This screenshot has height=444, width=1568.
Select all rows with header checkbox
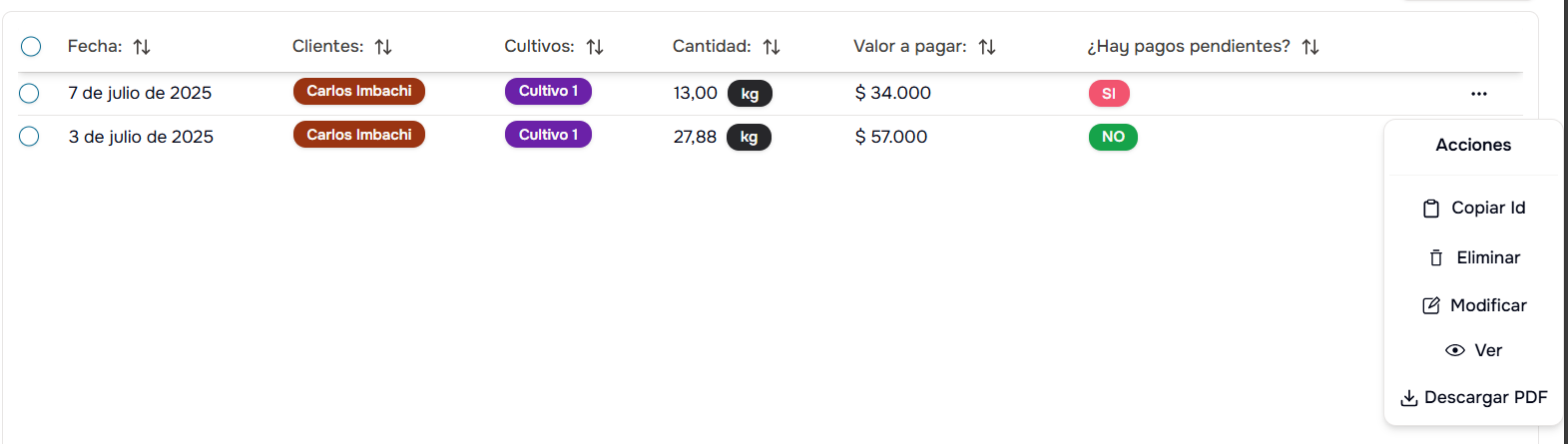[31, 46]
